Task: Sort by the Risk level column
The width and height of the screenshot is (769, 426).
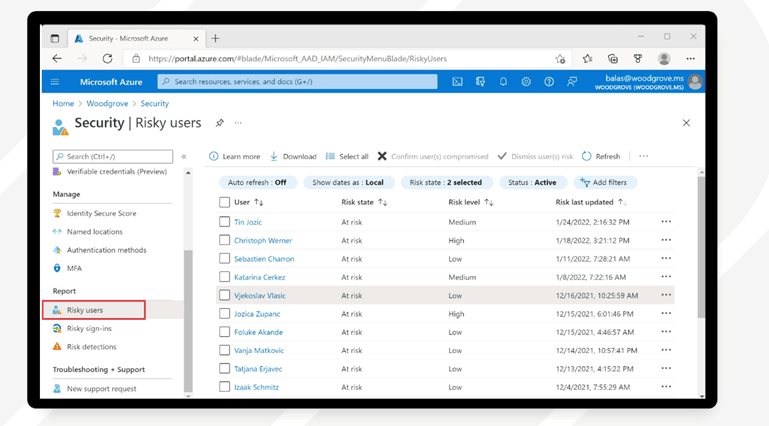Action: click(471, 202)
